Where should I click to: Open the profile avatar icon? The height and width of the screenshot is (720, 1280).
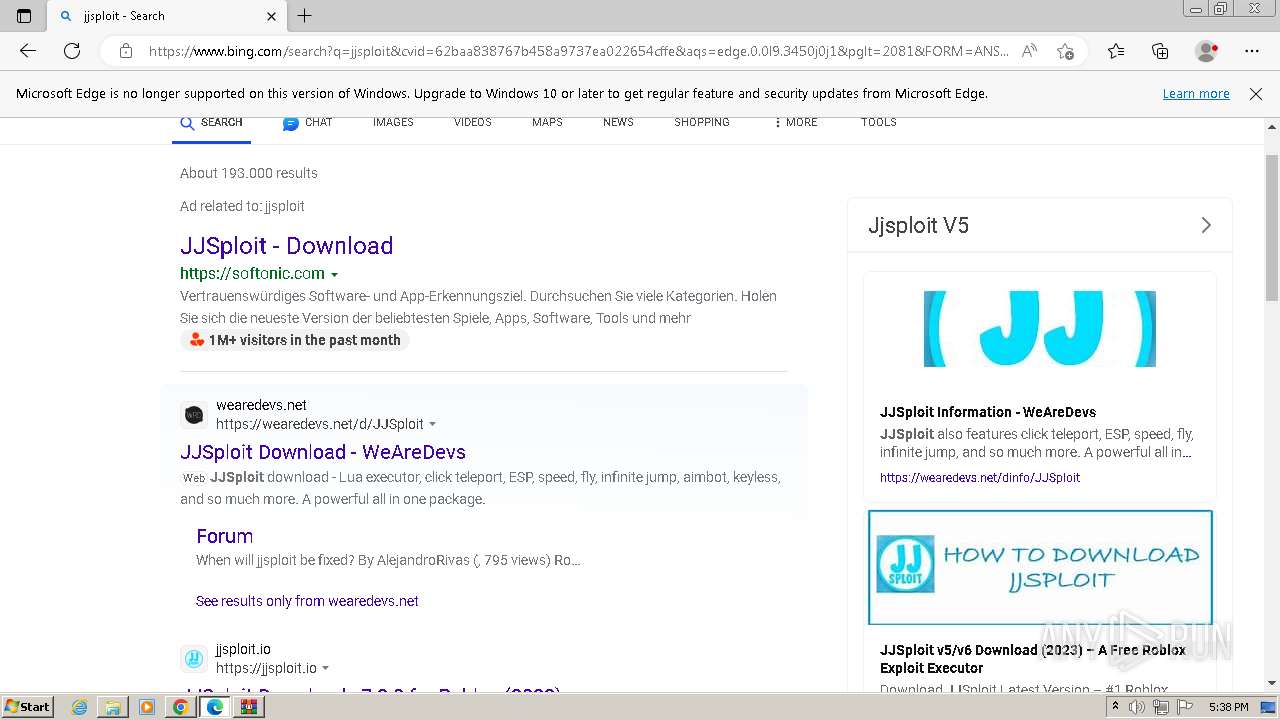pyautogui.click(x=1207, y=51)
